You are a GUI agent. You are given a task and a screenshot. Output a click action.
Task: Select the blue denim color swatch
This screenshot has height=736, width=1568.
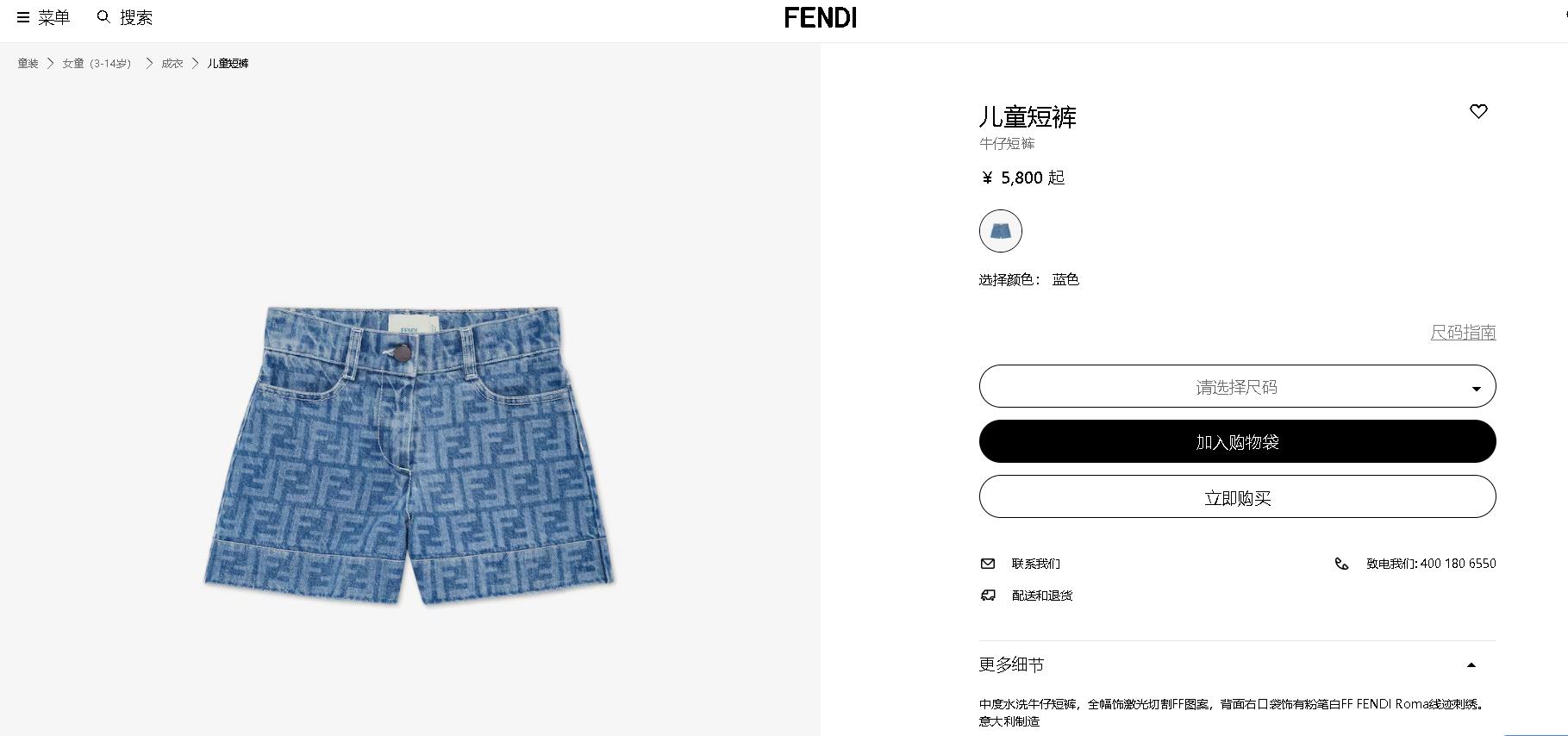(1001, 231)
